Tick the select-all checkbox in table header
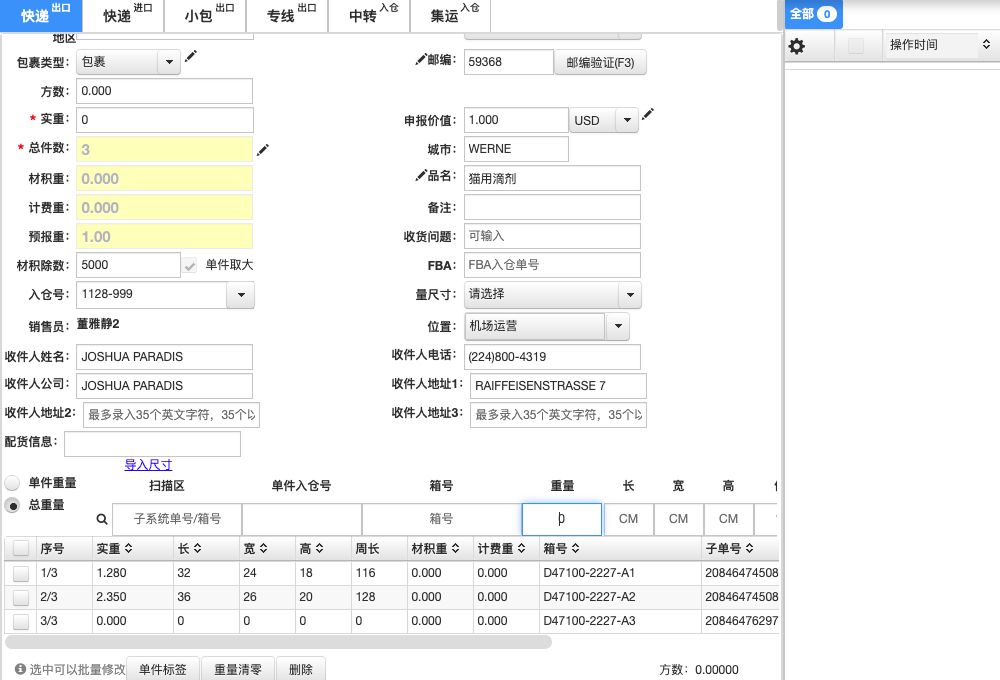1000x680 pixels. [x=21, y=548]
